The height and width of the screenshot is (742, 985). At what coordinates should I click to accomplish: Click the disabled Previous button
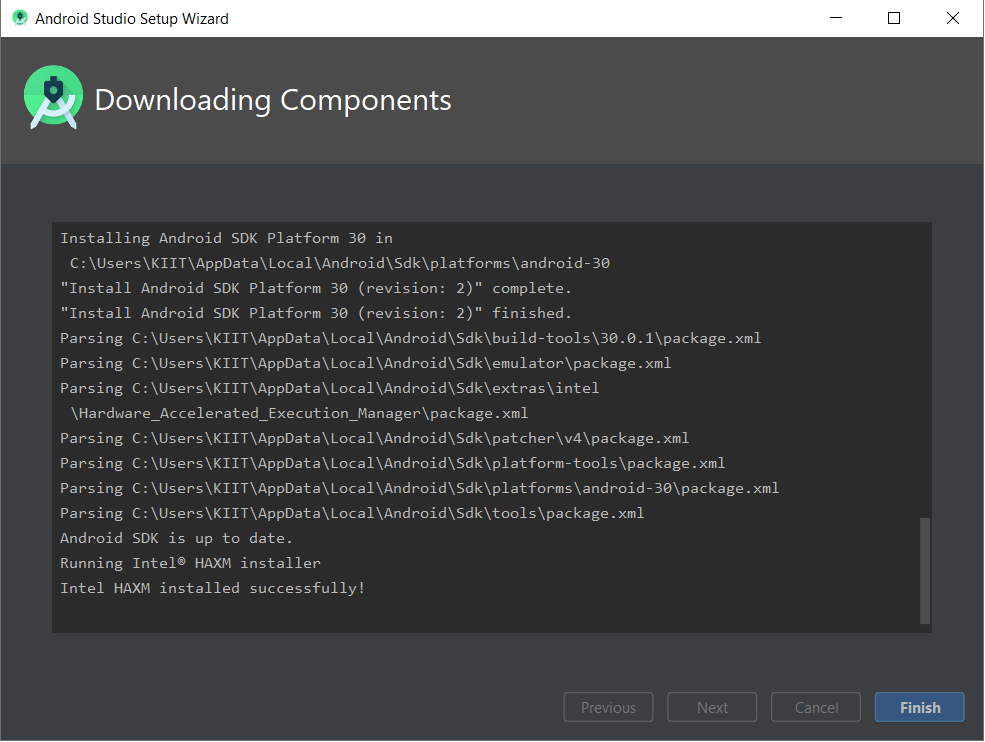coord(609,707)
